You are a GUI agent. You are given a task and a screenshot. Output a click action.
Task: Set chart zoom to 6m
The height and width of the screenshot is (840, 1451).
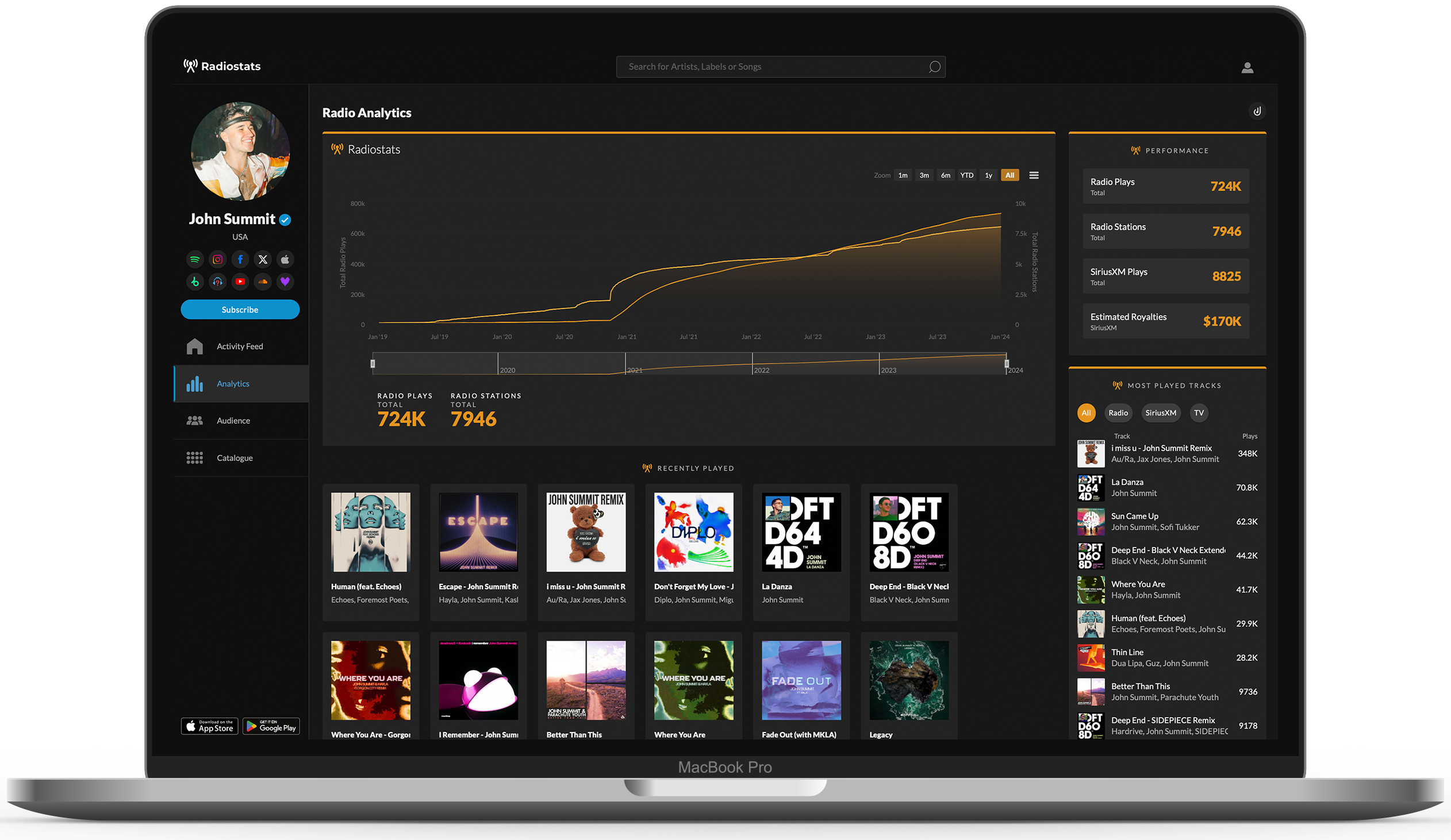(946, 175)
